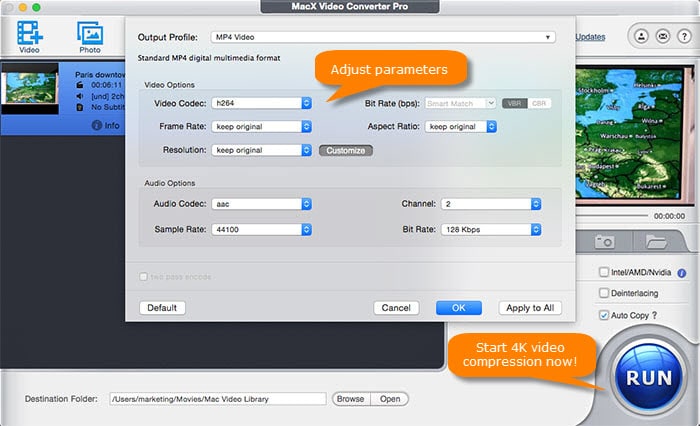Open the Audio Codec dropdown
The height and width of the screenshot is (426, 700).
[262, 204]
